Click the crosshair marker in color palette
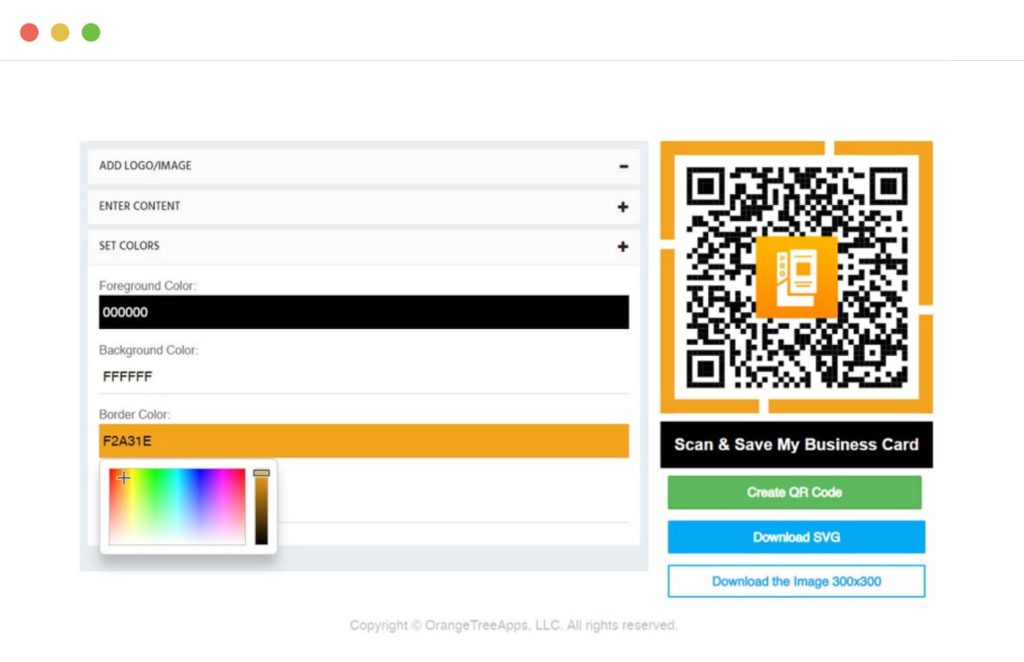The width and height of the screenshot is (1024, 662). [x=123, y=478]
